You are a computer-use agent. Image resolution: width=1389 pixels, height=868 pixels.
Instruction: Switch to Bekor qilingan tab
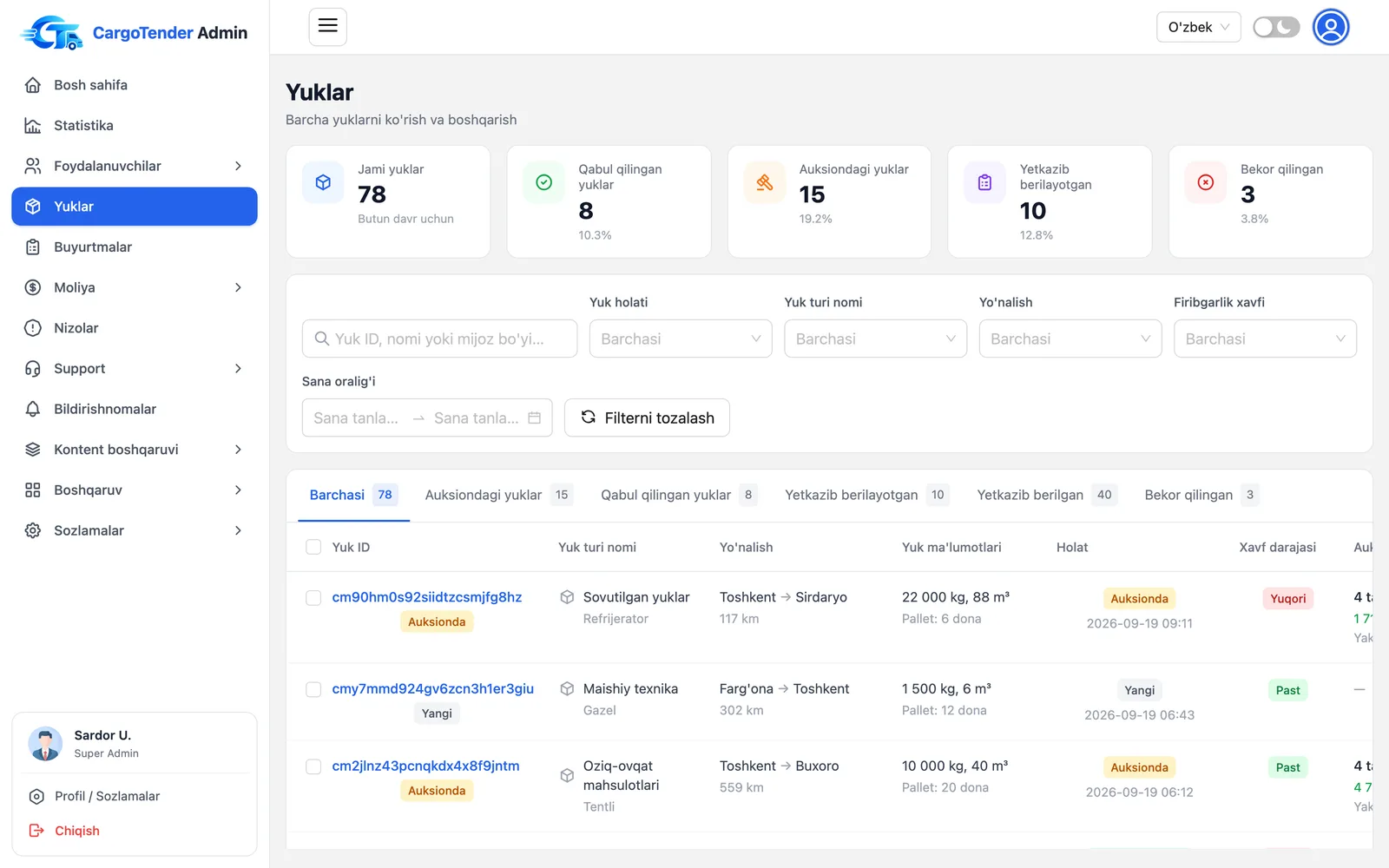coord(1201,495)
